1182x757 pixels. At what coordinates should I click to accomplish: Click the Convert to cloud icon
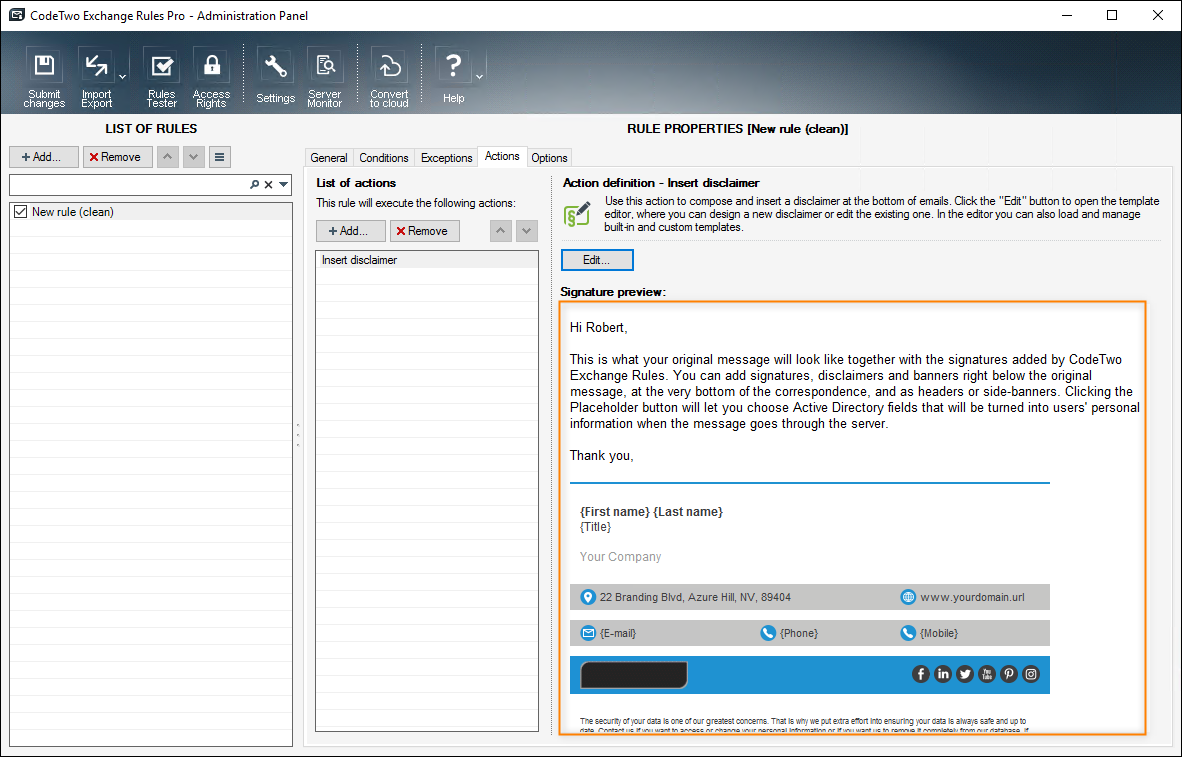tap(389, 78)
